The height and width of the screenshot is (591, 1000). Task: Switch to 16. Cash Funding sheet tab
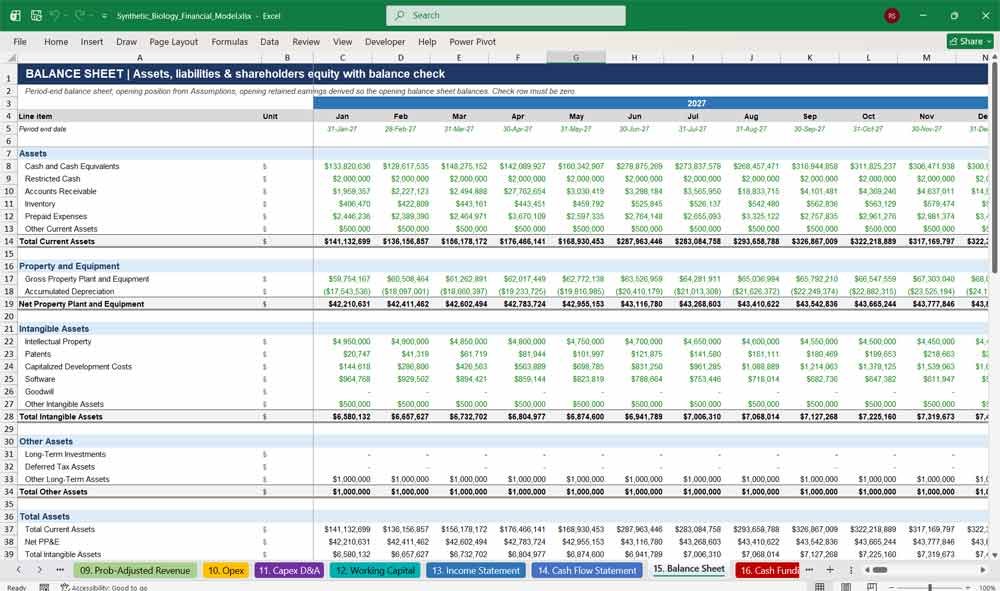[768, 570]
